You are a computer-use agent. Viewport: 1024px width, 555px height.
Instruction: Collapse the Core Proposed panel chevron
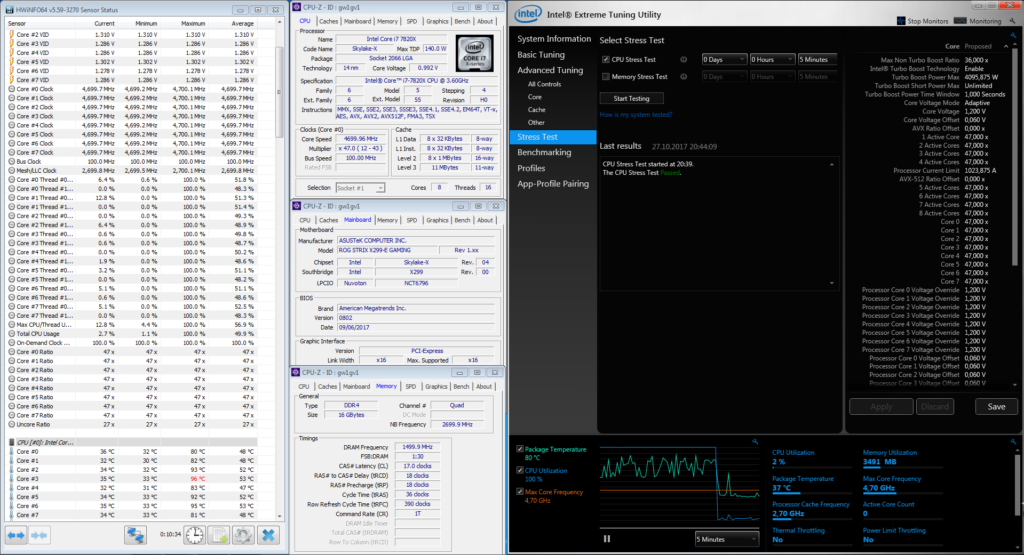pyautogui.click(x=1006, y=46)
